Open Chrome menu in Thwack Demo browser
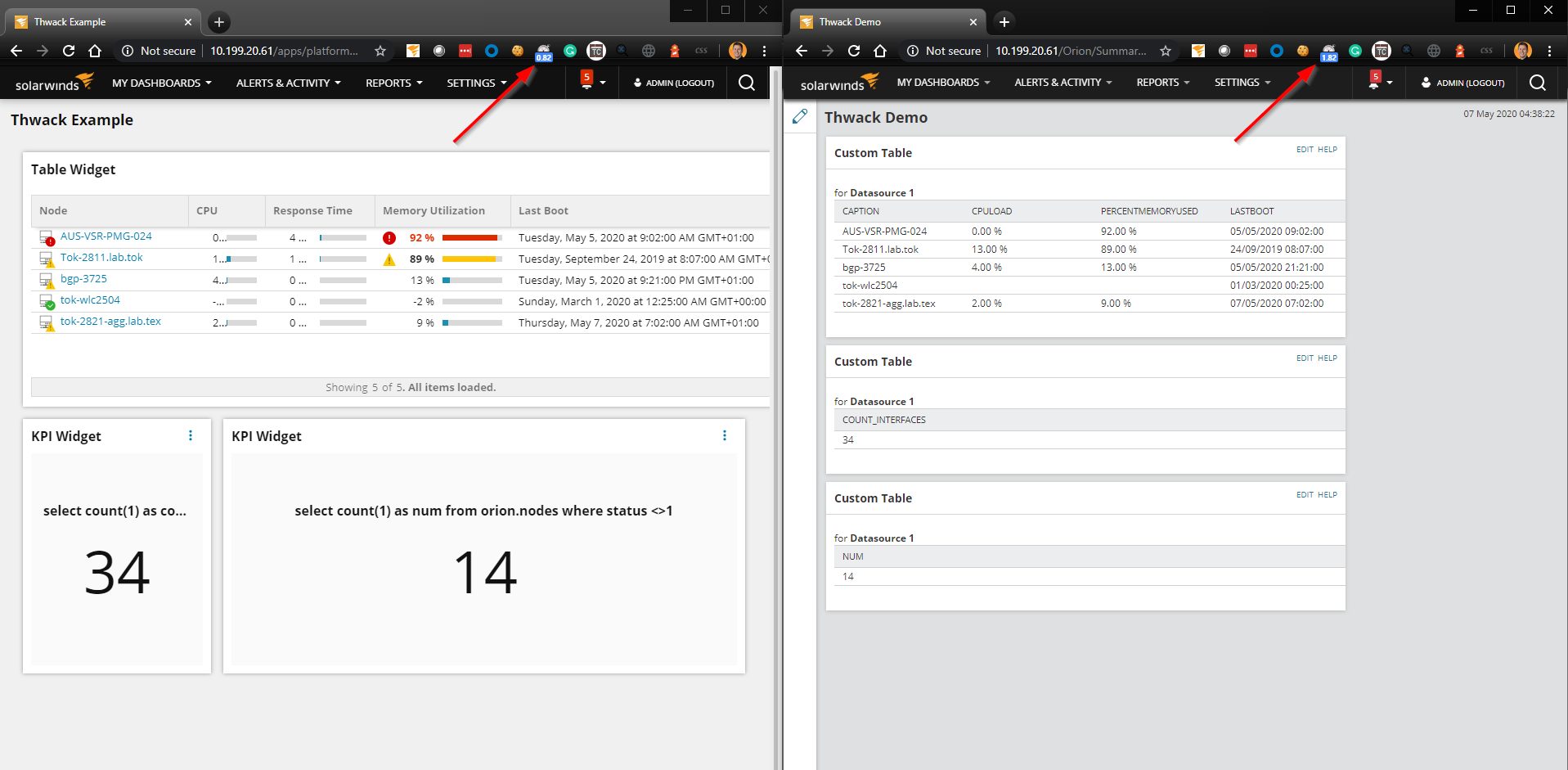Image resolution: width=1568 pixels, height=770 pixels. pos(1549,51)
